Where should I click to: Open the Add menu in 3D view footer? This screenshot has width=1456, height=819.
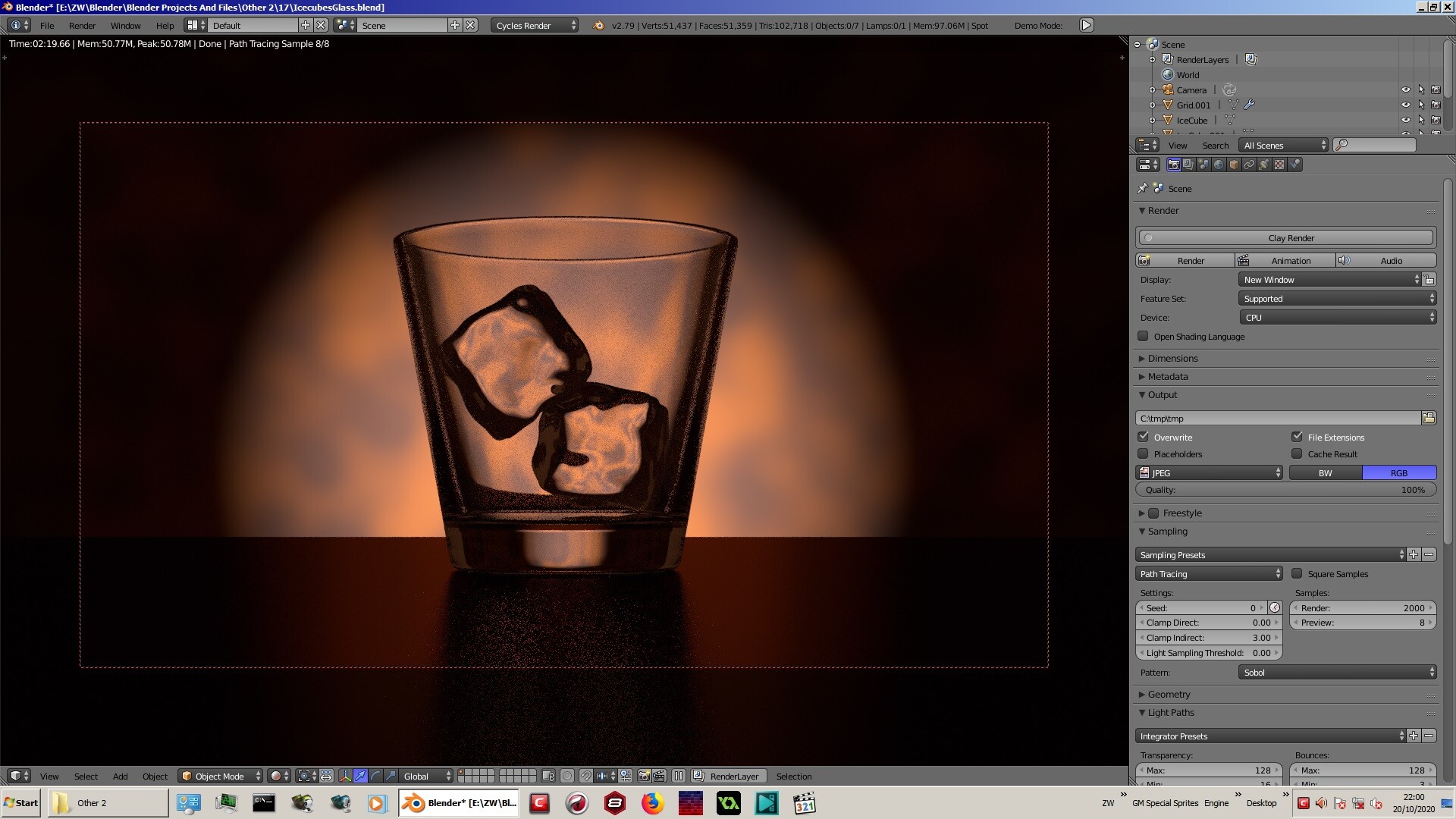point(120,776)
